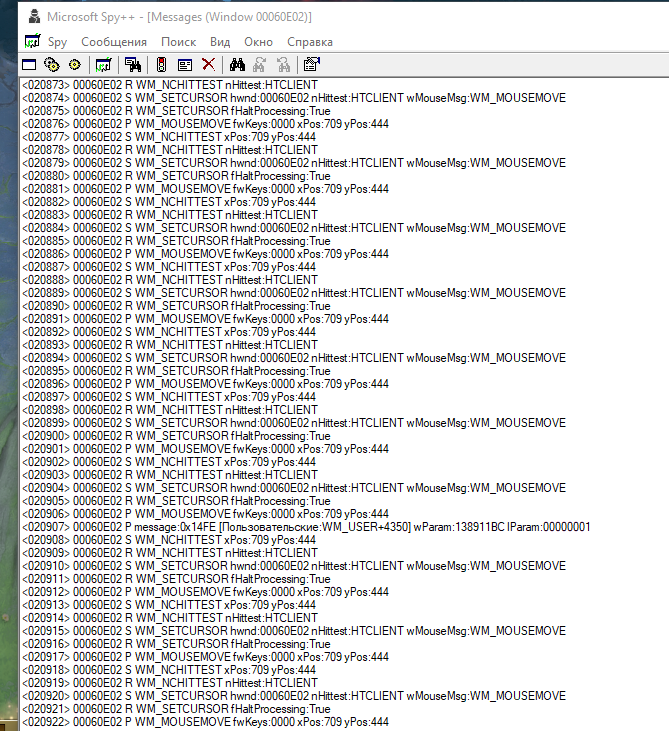669x731 pixels.
Task: Select log line <020900> fHaltProcessing:True
Action: 176,436
